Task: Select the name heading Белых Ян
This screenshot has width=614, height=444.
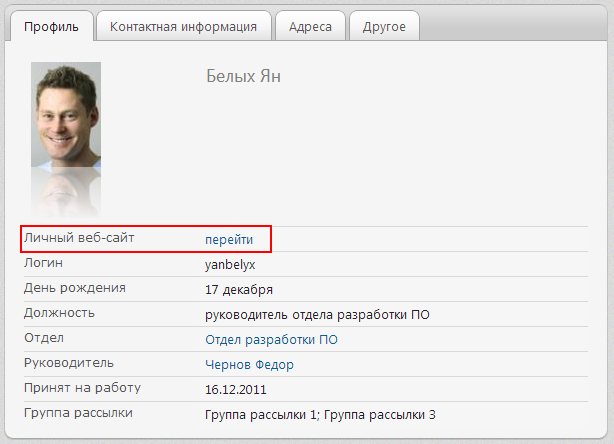Action: [243, 76]
